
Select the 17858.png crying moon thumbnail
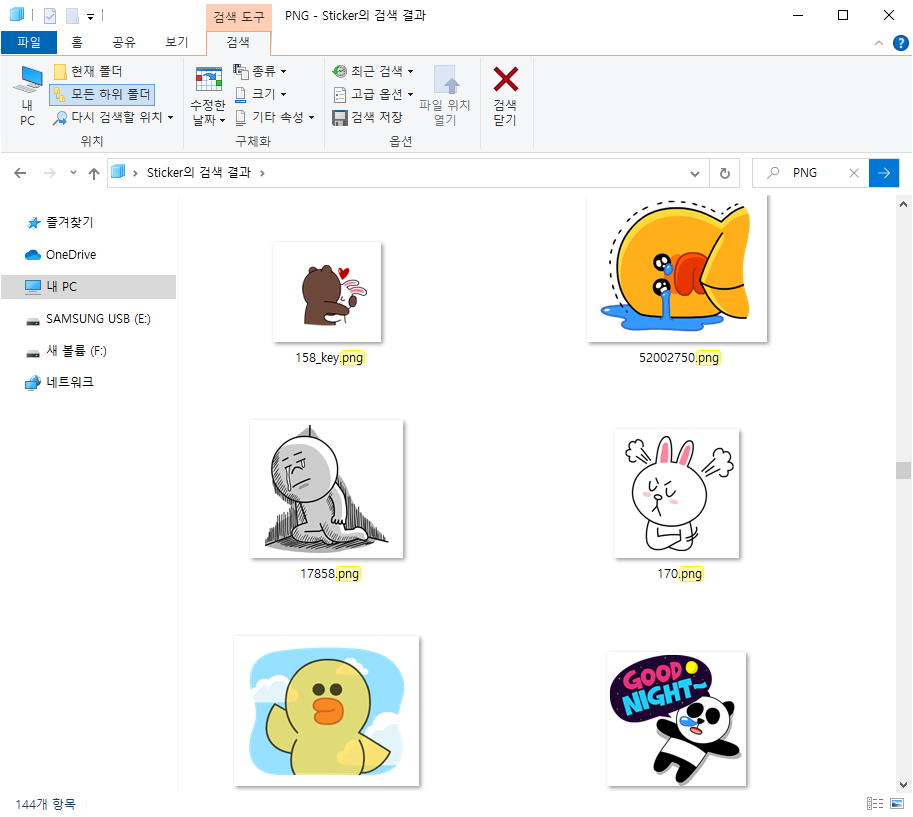point(327,489)
